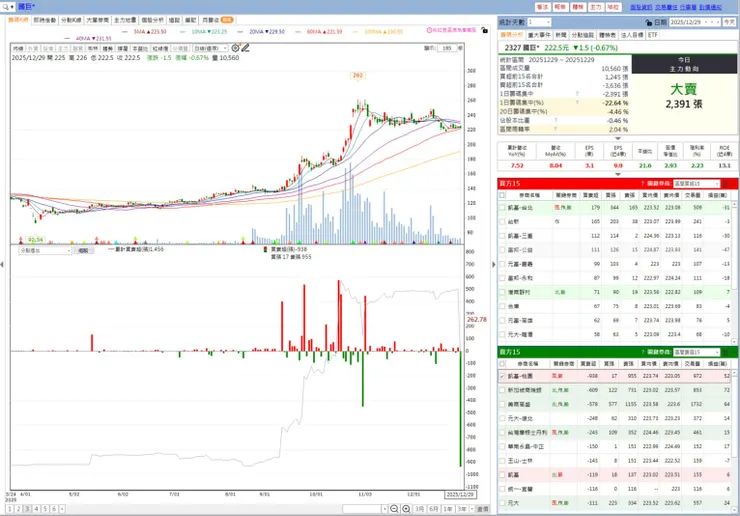This screenshot has width=740, height=516.
Task: Click the pink info note above the chart
Action: click(451, 30)
